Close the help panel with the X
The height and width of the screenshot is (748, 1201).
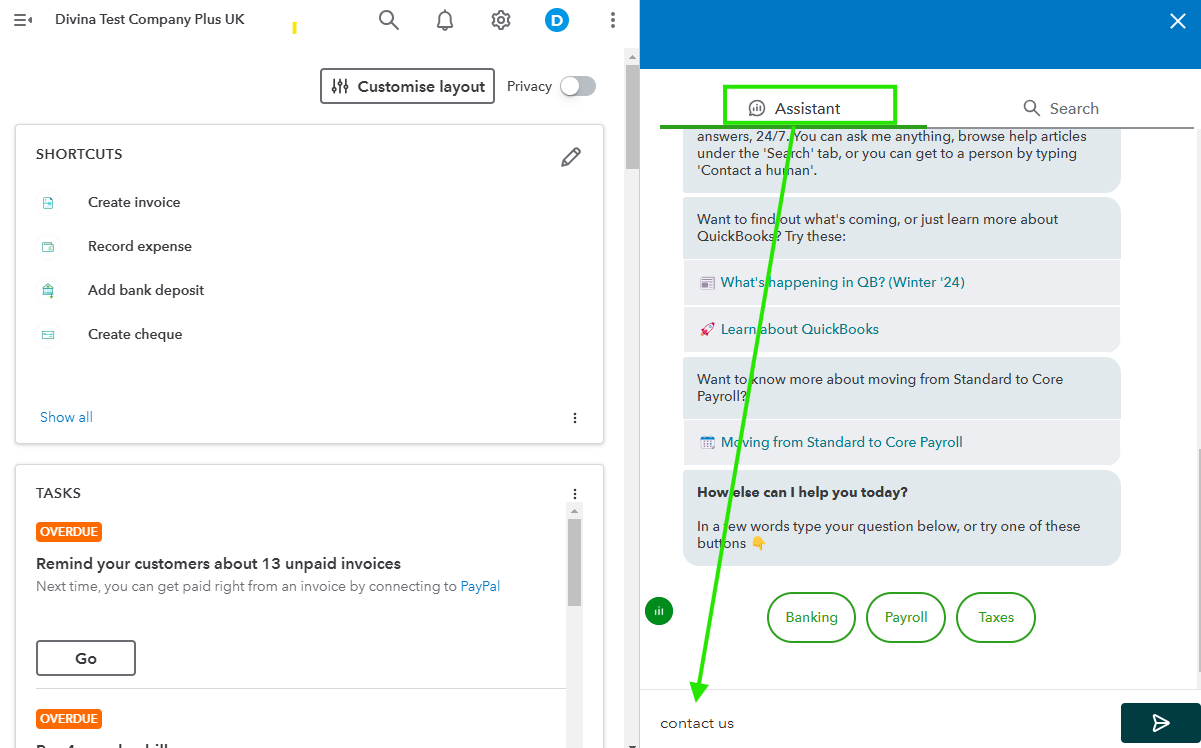coord(1178,21)
